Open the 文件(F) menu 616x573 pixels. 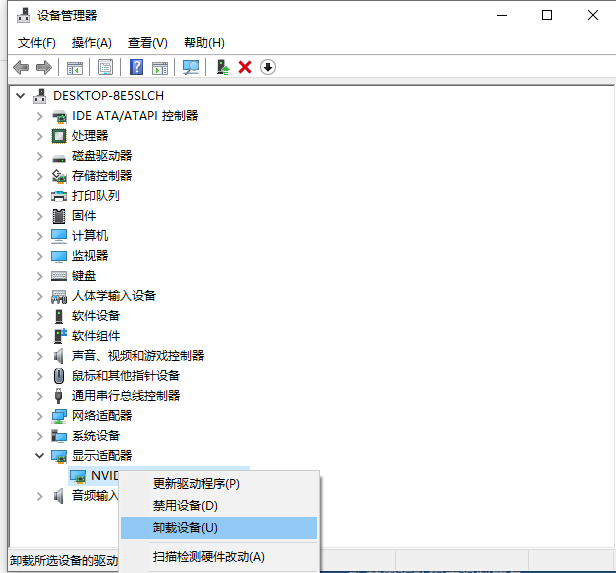click(x=37, y=42)
